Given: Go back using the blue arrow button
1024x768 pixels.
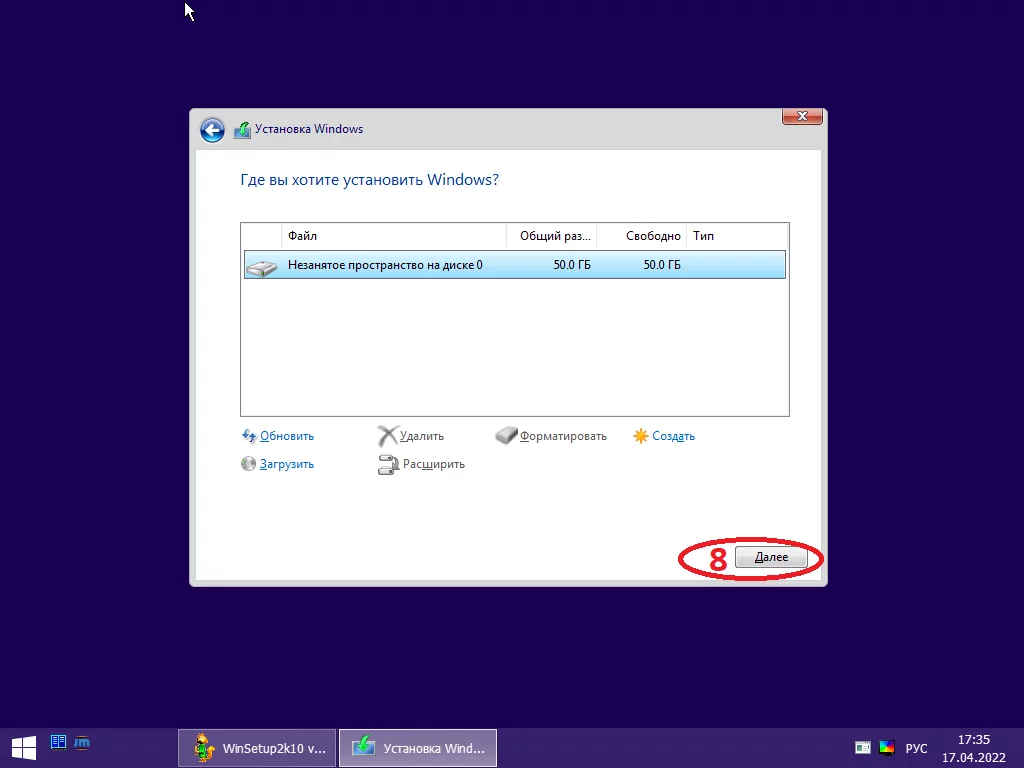Looking at the screenshot, I should coord(212,130).
